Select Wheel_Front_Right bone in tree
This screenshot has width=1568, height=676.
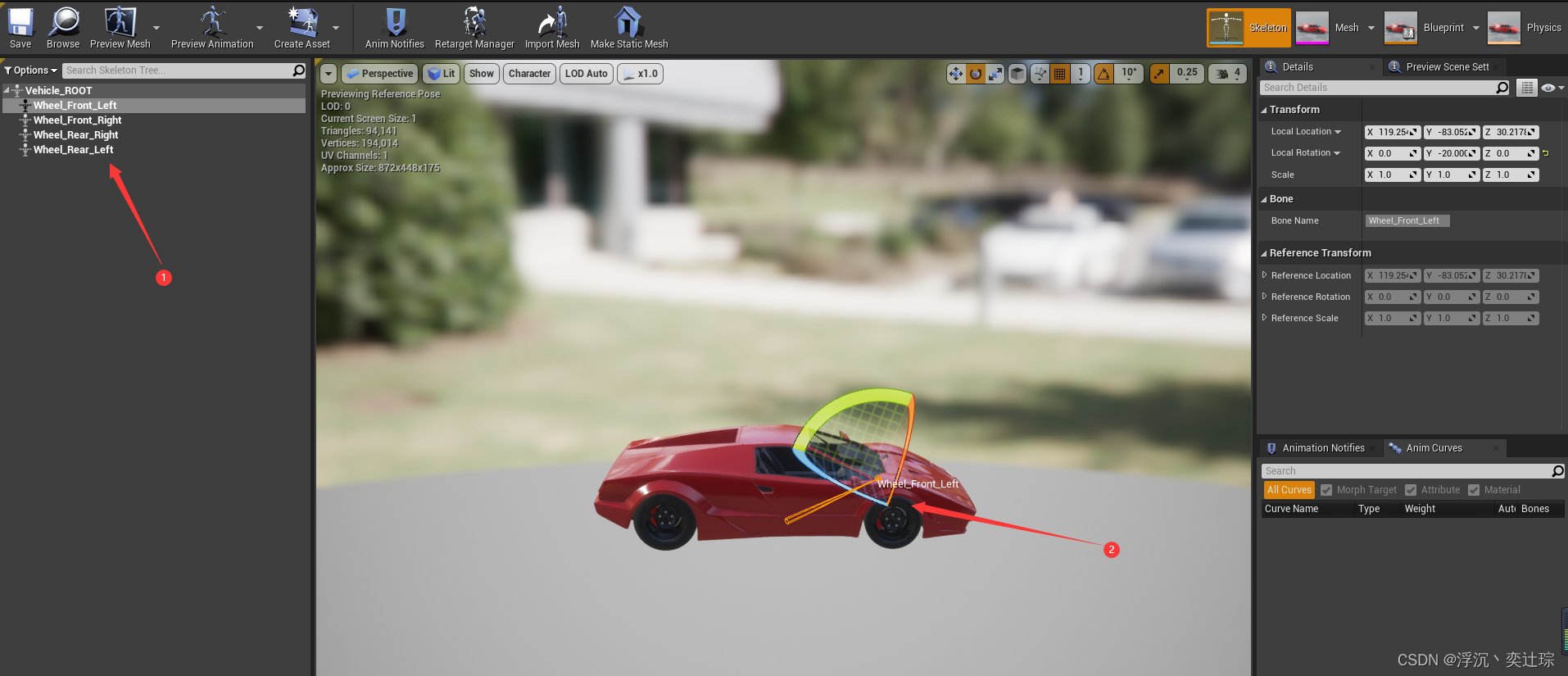[77, 120]
